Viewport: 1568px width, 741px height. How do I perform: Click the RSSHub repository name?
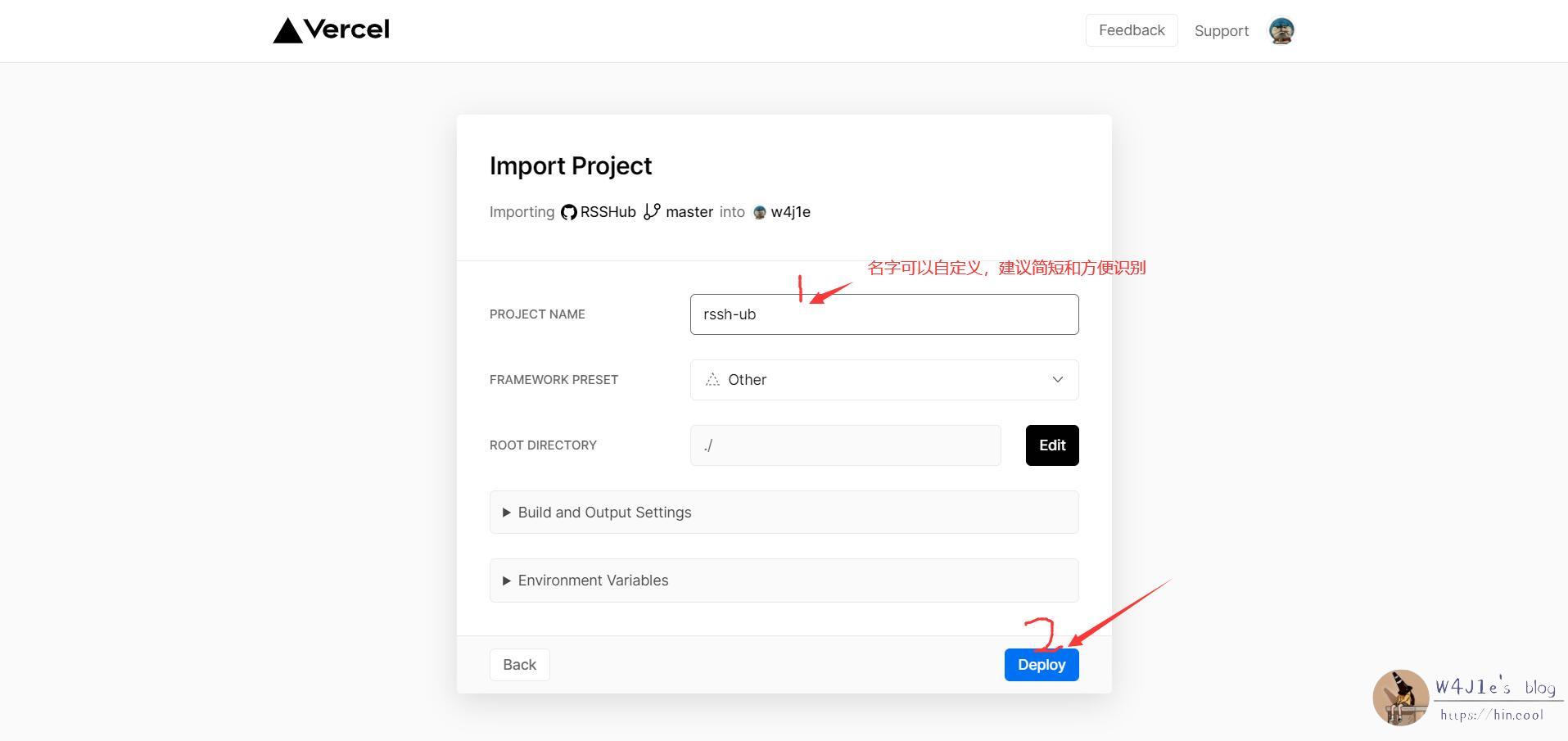pyautogui.click(x=608, y=212)
